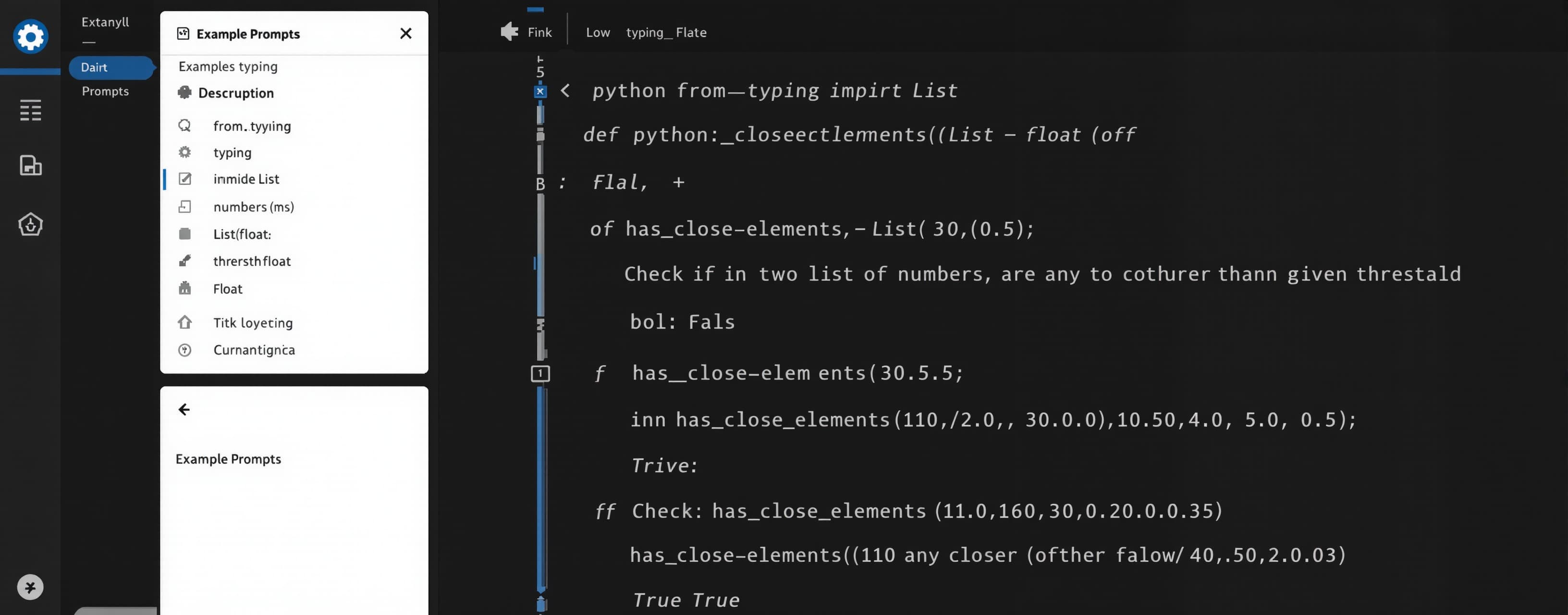The width and height of the screenshot is (1568, 615).
Task: Click the 'True True' code line
Action: click(686, 601)
